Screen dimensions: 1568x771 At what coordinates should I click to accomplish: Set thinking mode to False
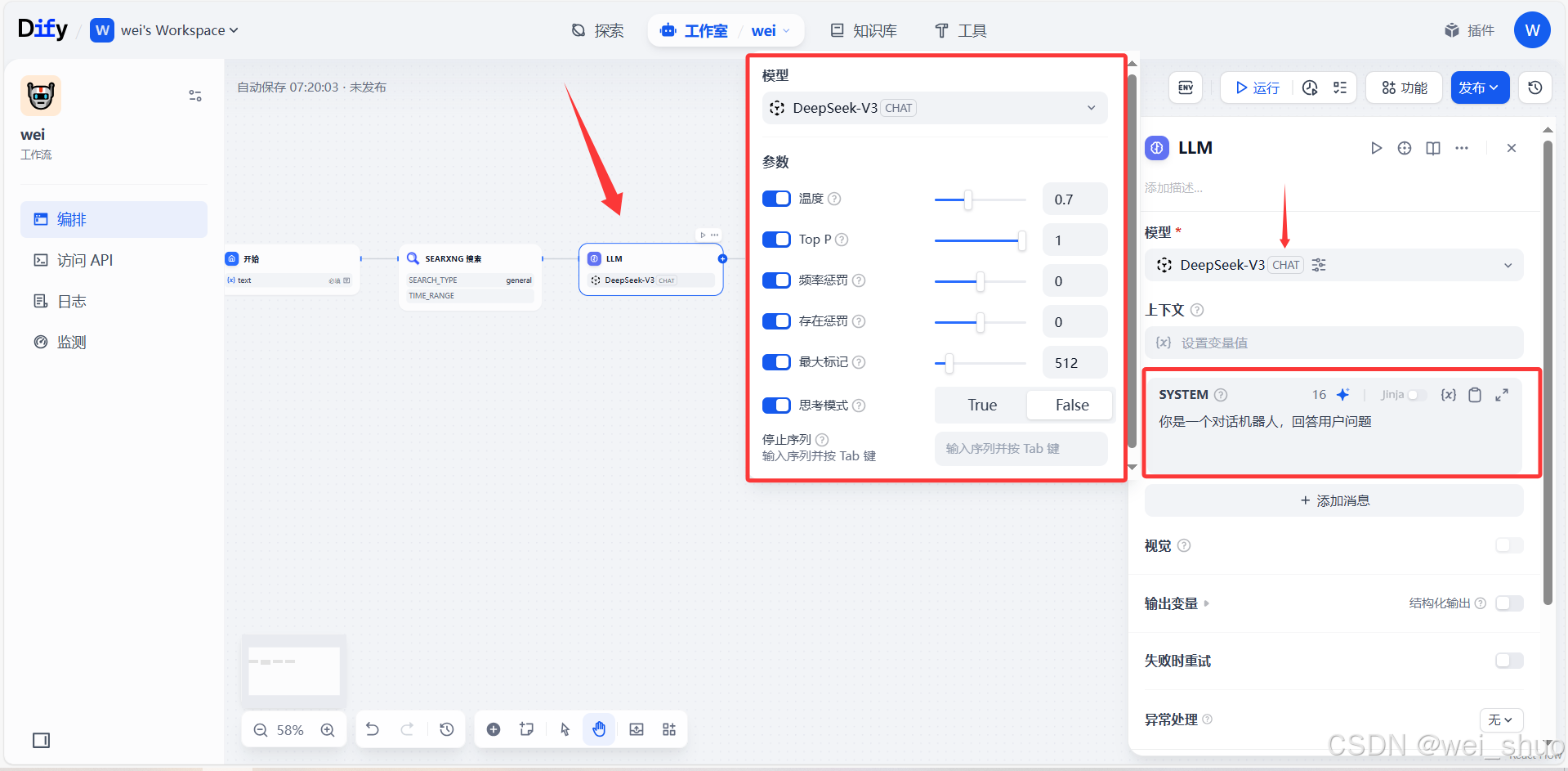(x=1071, y=406)
